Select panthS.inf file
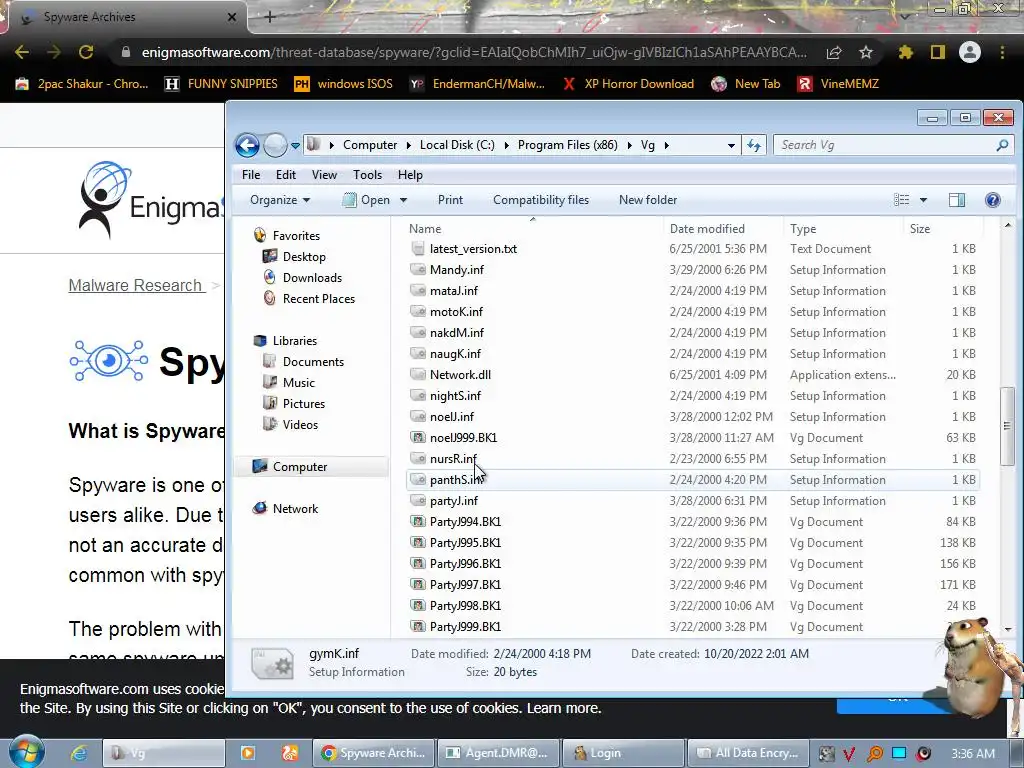The width and height of the screenshot is (1024, 768). click(x=693, y=480)
